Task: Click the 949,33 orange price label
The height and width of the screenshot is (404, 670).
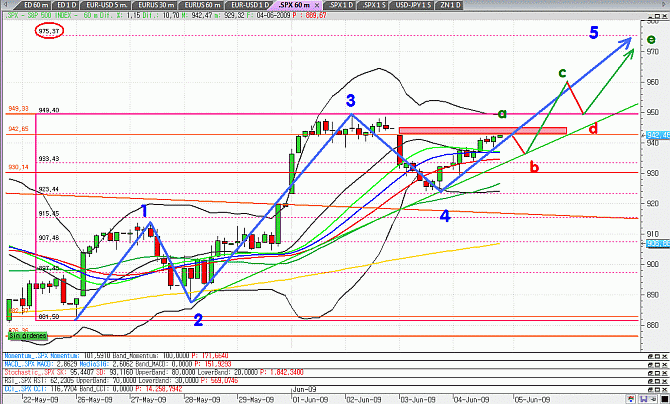Action: click(x=18, y=109)
